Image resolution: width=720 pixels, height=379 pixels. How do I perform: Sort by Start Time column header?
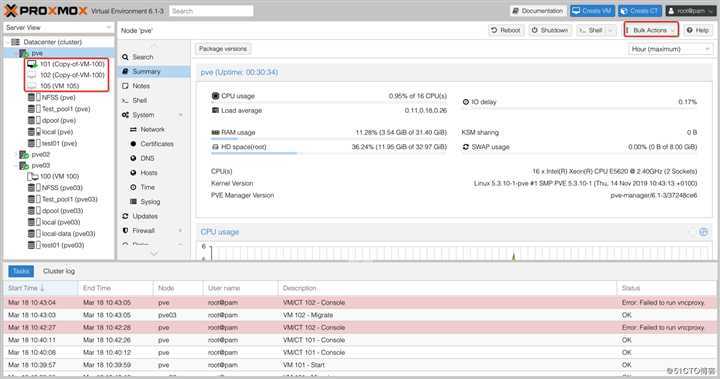[41, 288]
